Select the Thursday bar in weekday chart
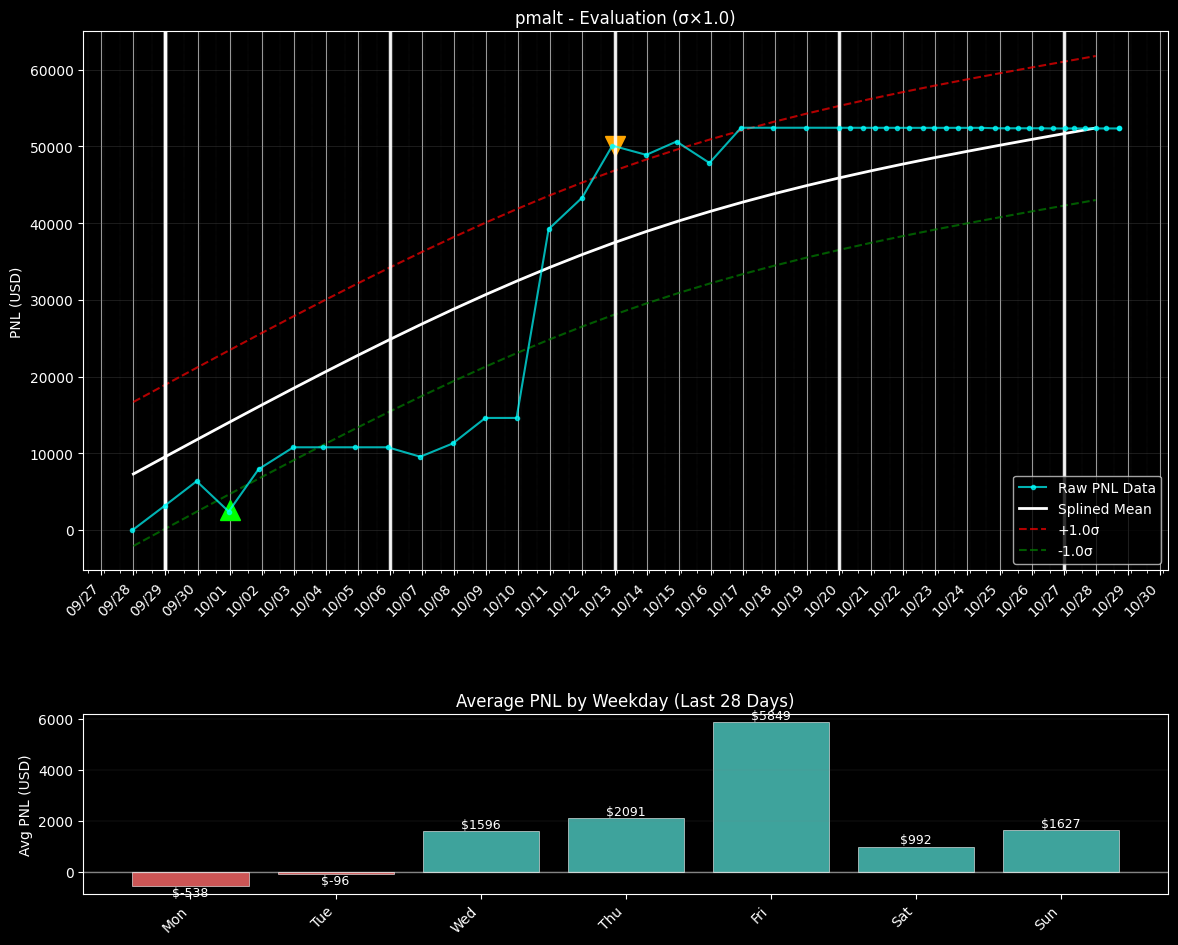This screenshot has height=945, width=1178. 626,845
